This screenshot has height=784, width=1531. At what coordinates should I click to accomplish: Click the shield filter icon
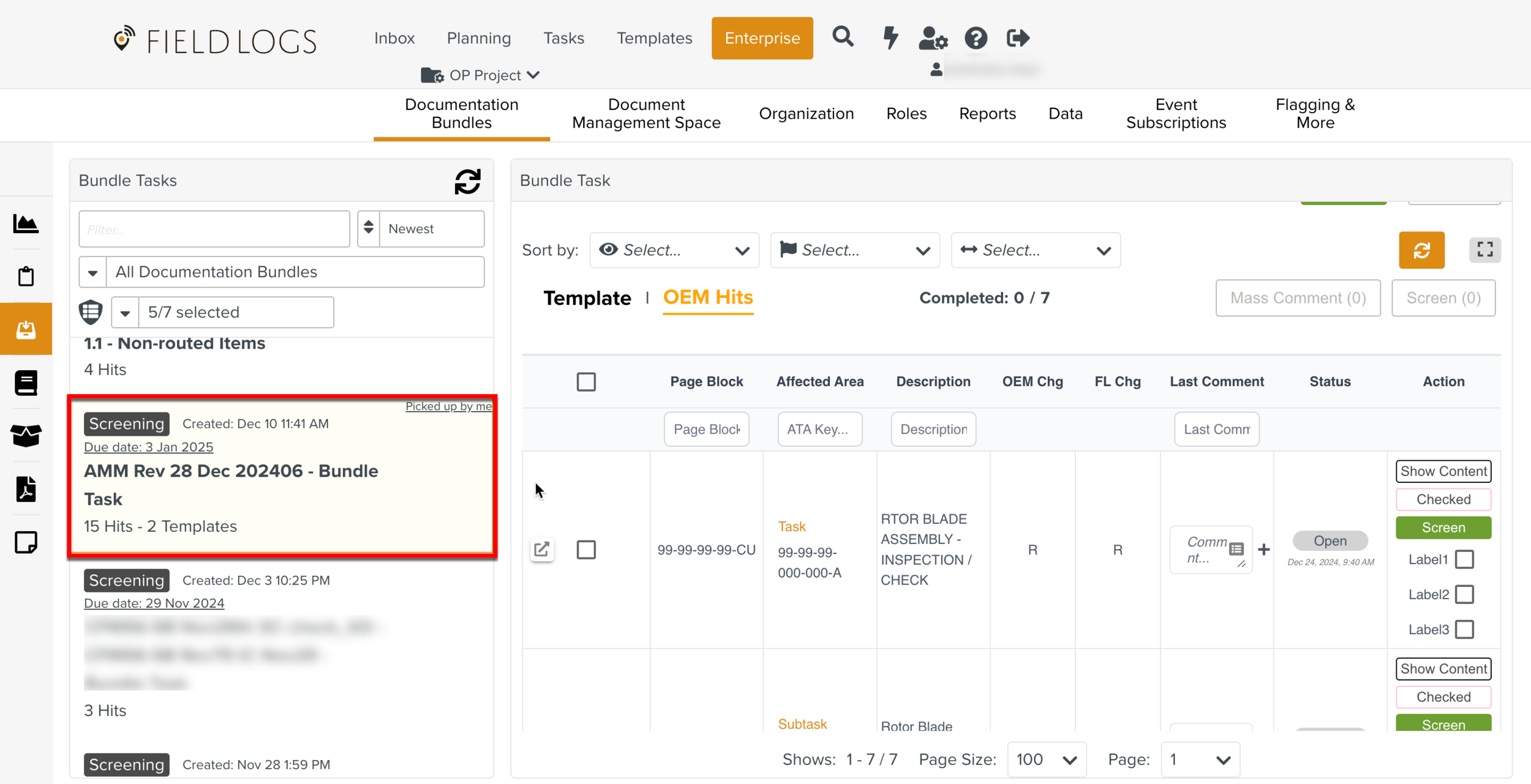pos(91,312)
